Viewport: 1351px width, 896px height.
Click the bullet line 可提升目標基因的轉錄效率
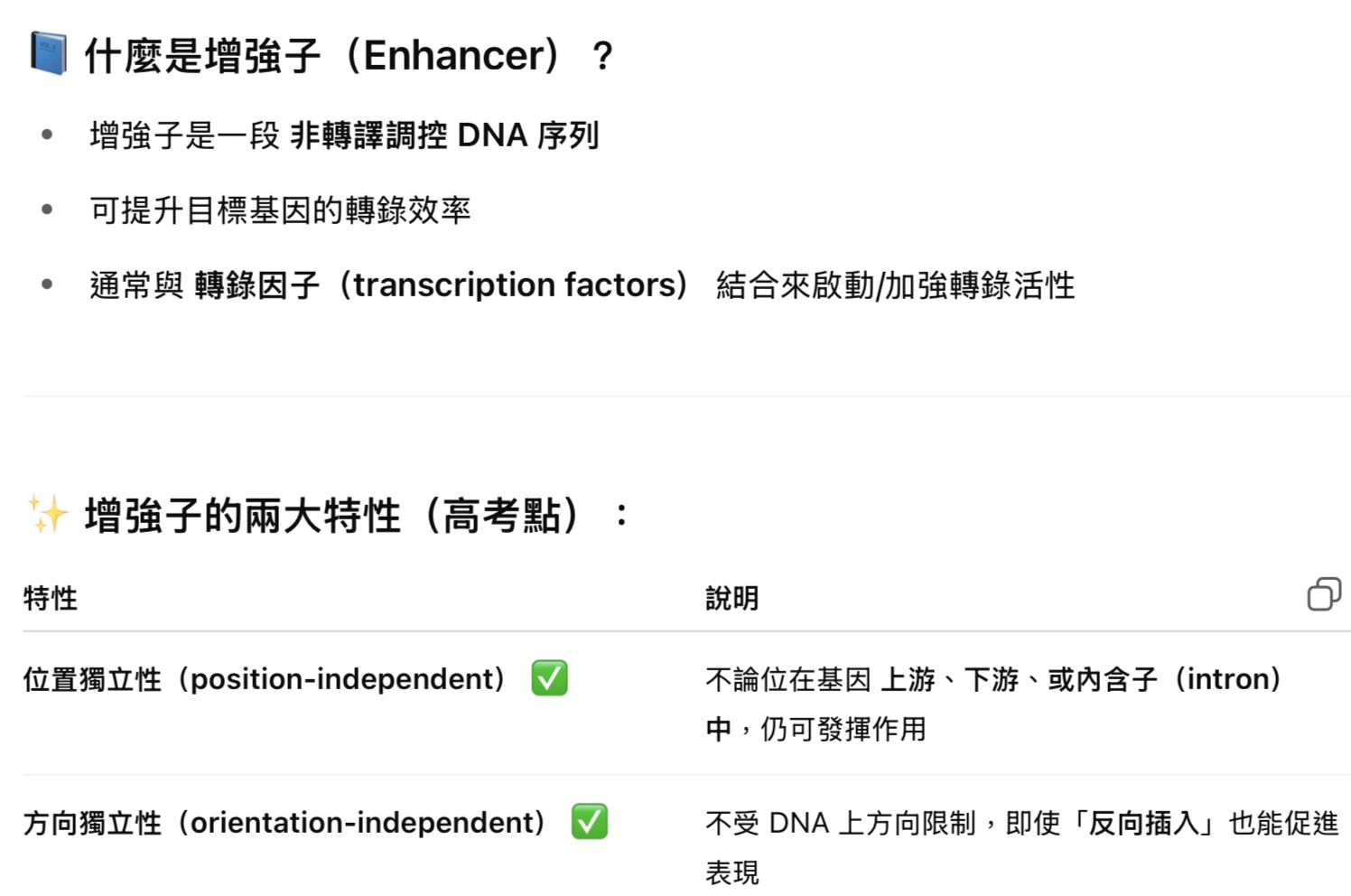(280, 210)
